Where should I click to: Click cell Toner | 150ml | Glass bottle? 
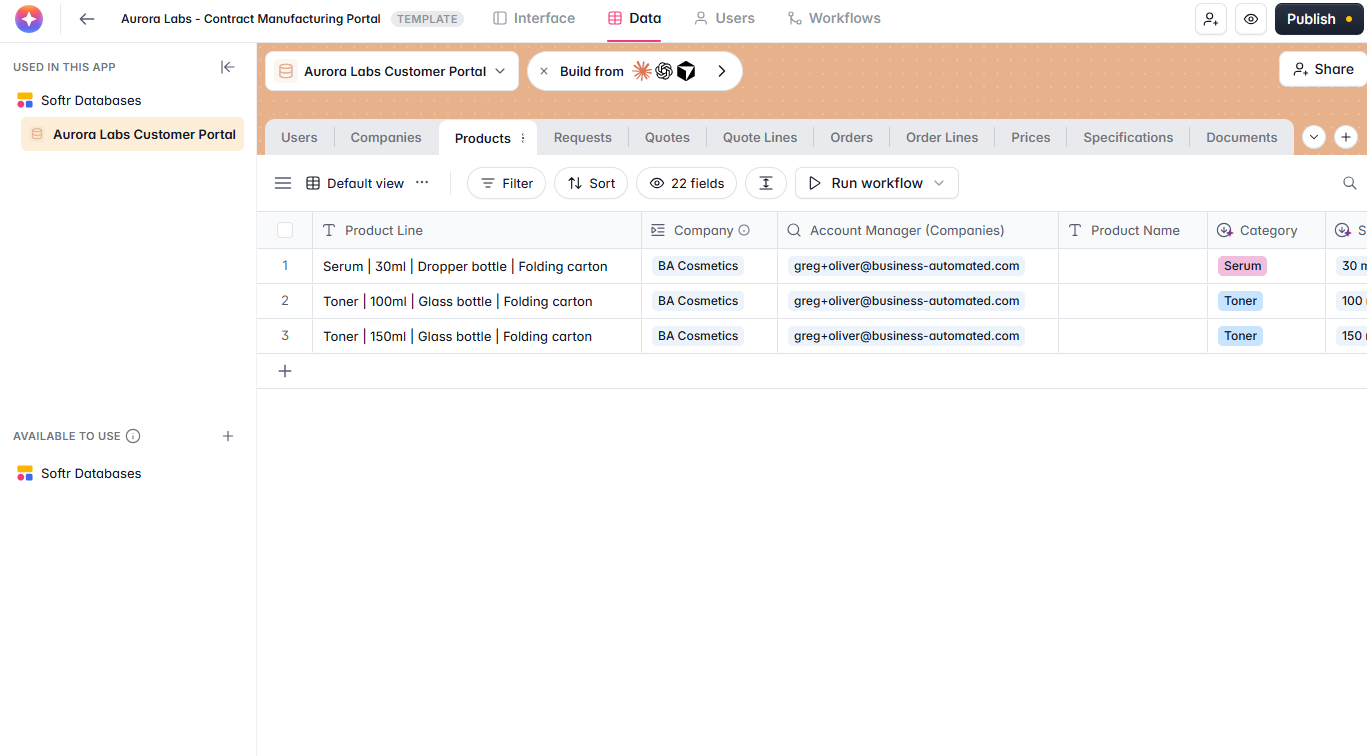pos(477,336)
